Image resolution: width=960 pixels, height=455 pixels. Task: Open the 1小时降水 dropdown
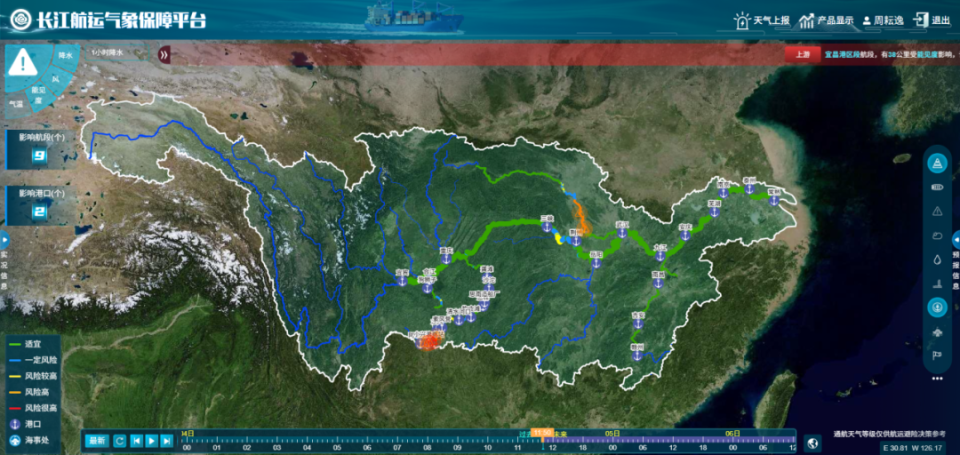(119, 54)
